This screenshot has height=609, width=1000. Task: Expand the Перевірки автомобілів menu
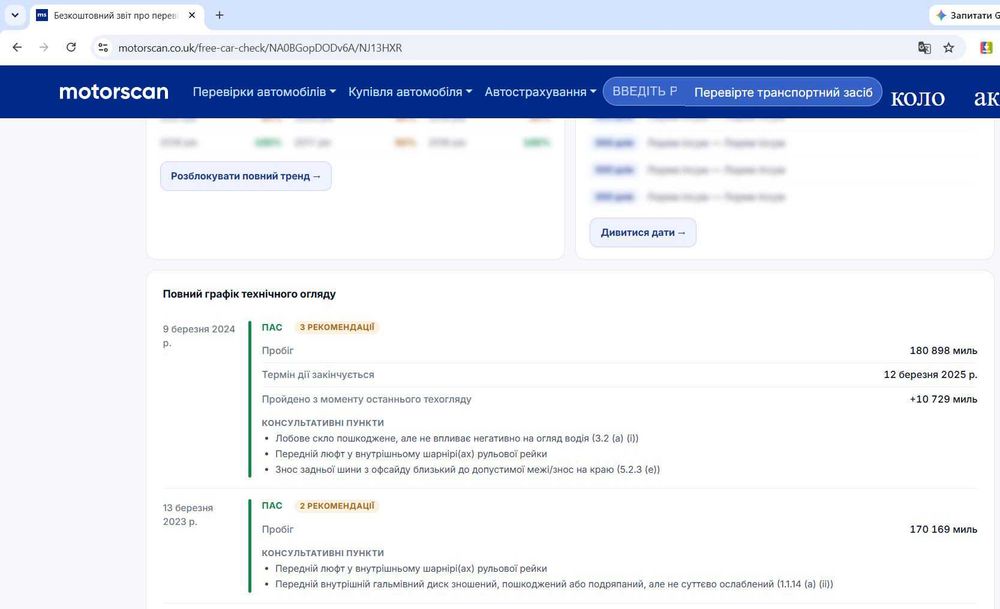point(264,92)
